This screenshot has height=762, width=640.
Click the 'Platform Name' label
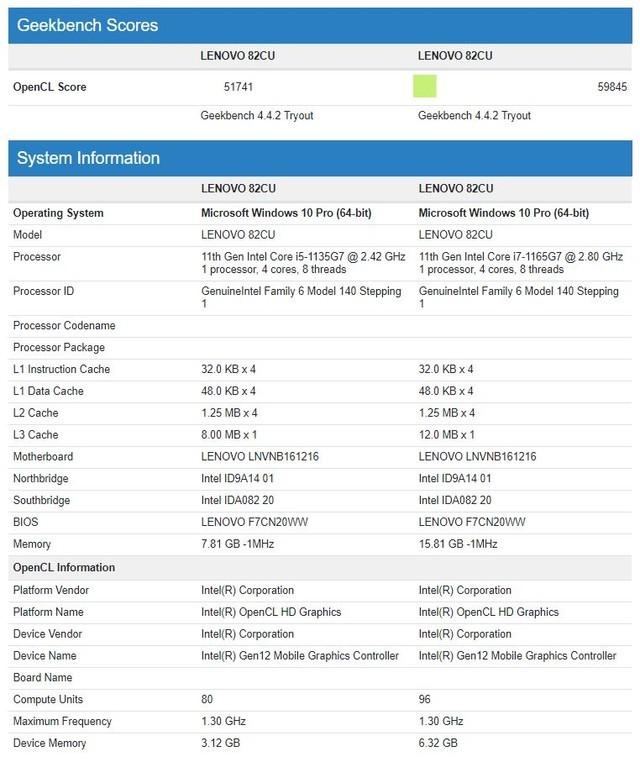click(48, 612)
